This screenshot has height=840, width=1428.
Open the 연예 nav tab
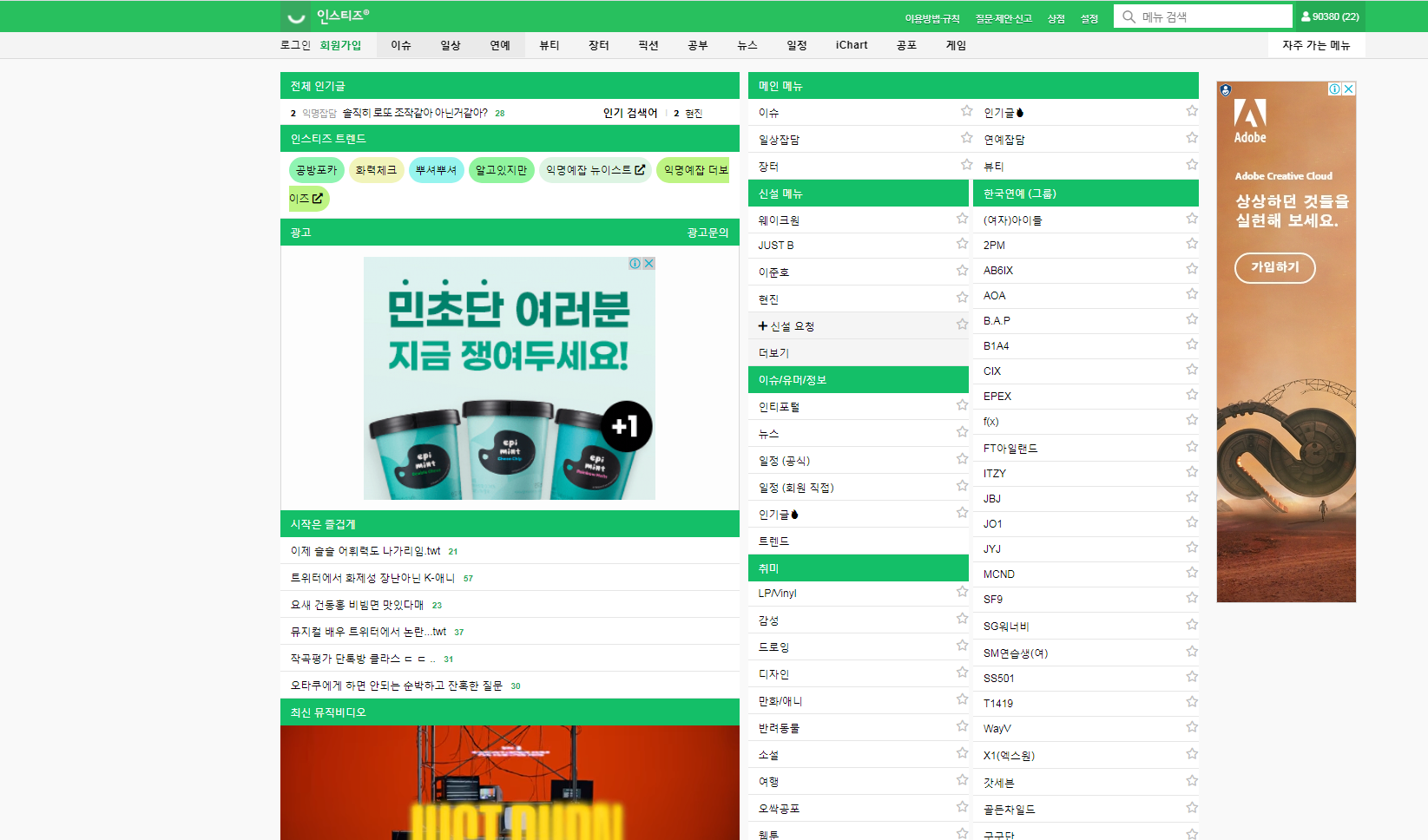[500, 45]
